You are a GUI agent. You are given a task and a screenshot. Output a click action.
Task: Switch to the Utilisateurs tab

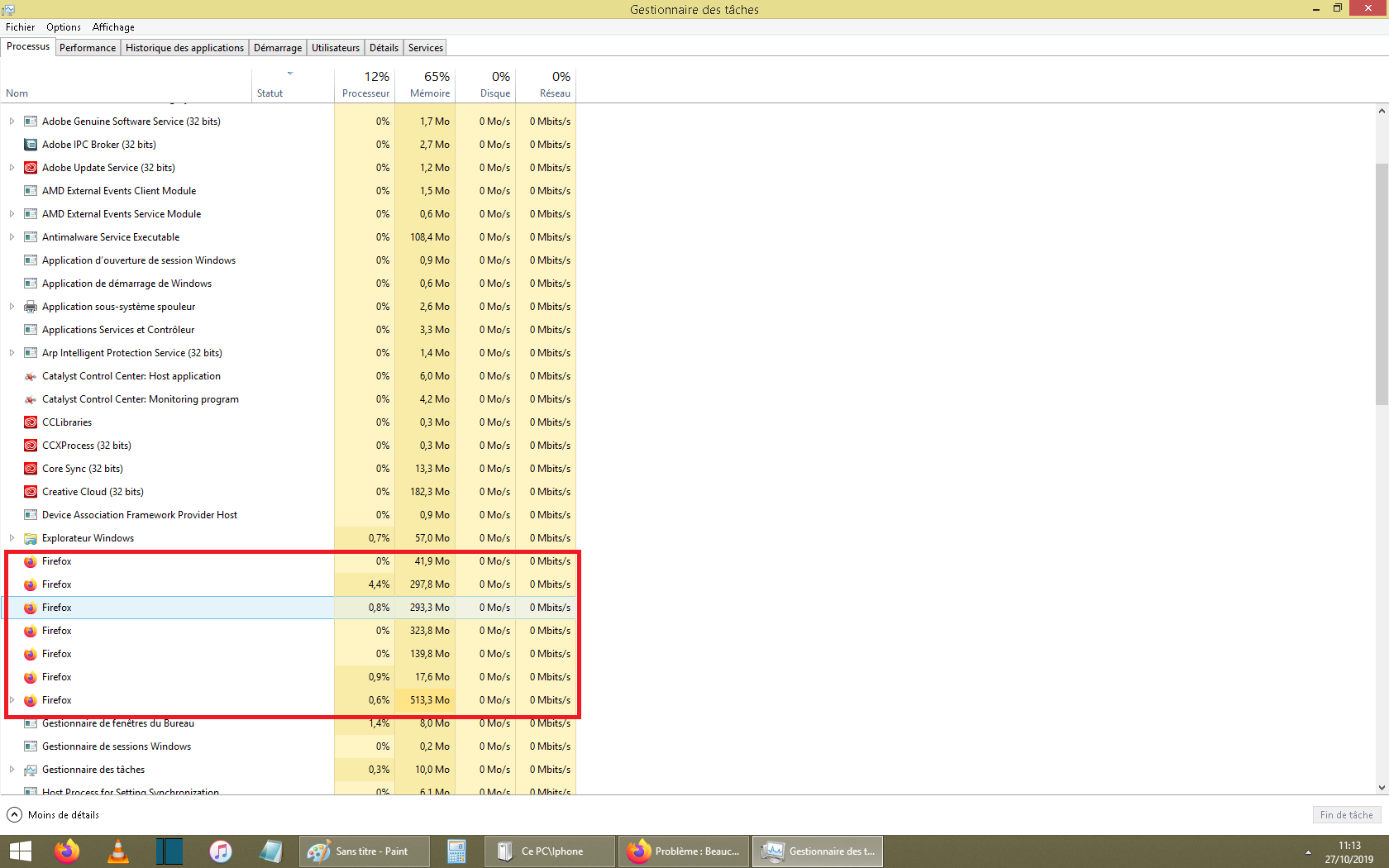tap(336, 48)
